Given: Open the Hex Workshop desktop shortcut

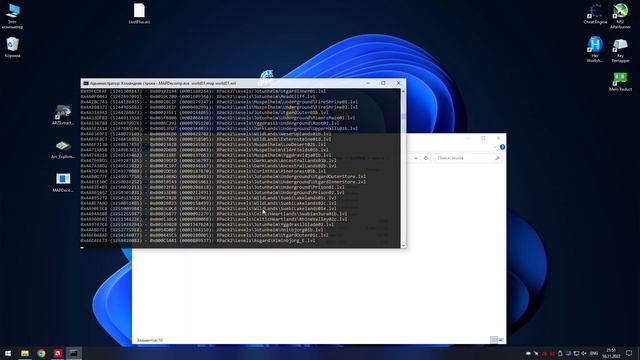Looking at the screenshot, I should 595,49.
